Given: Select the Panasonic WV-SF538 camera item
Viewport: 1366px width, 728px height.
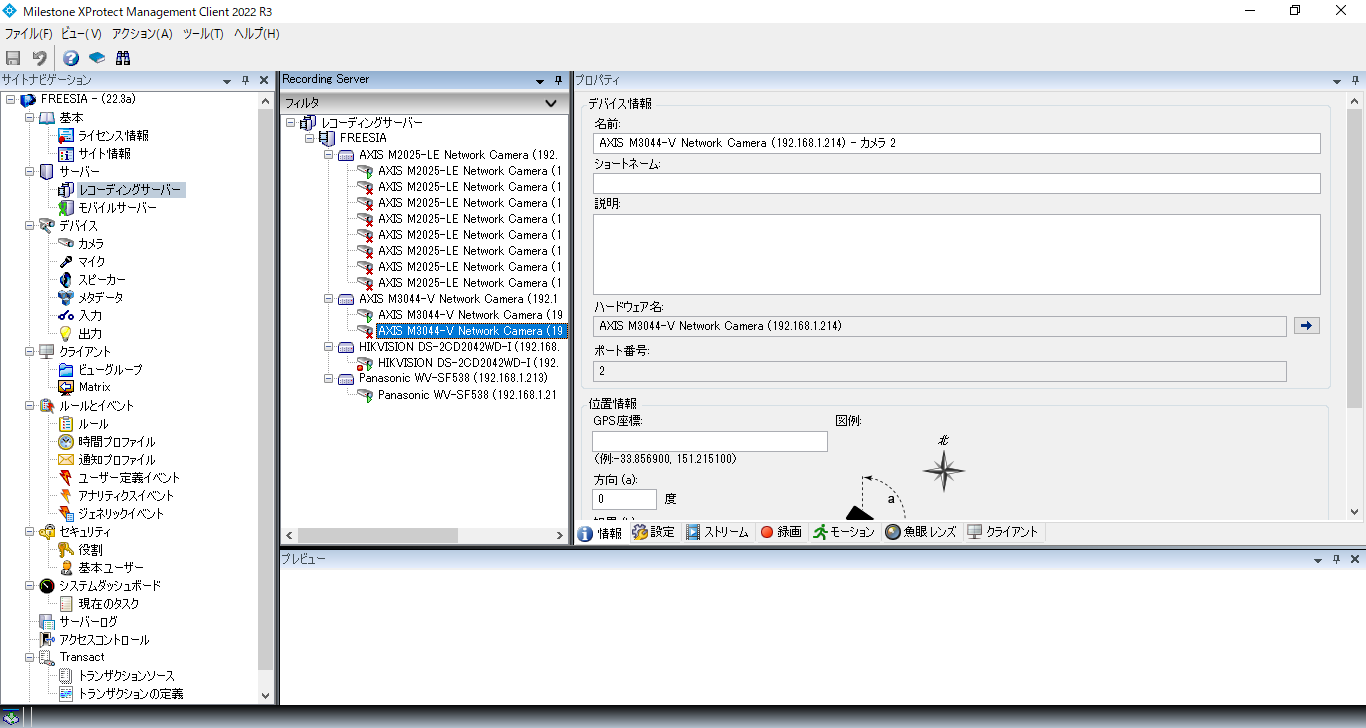Looking at the screenshot, I should [x=467, y=395].
